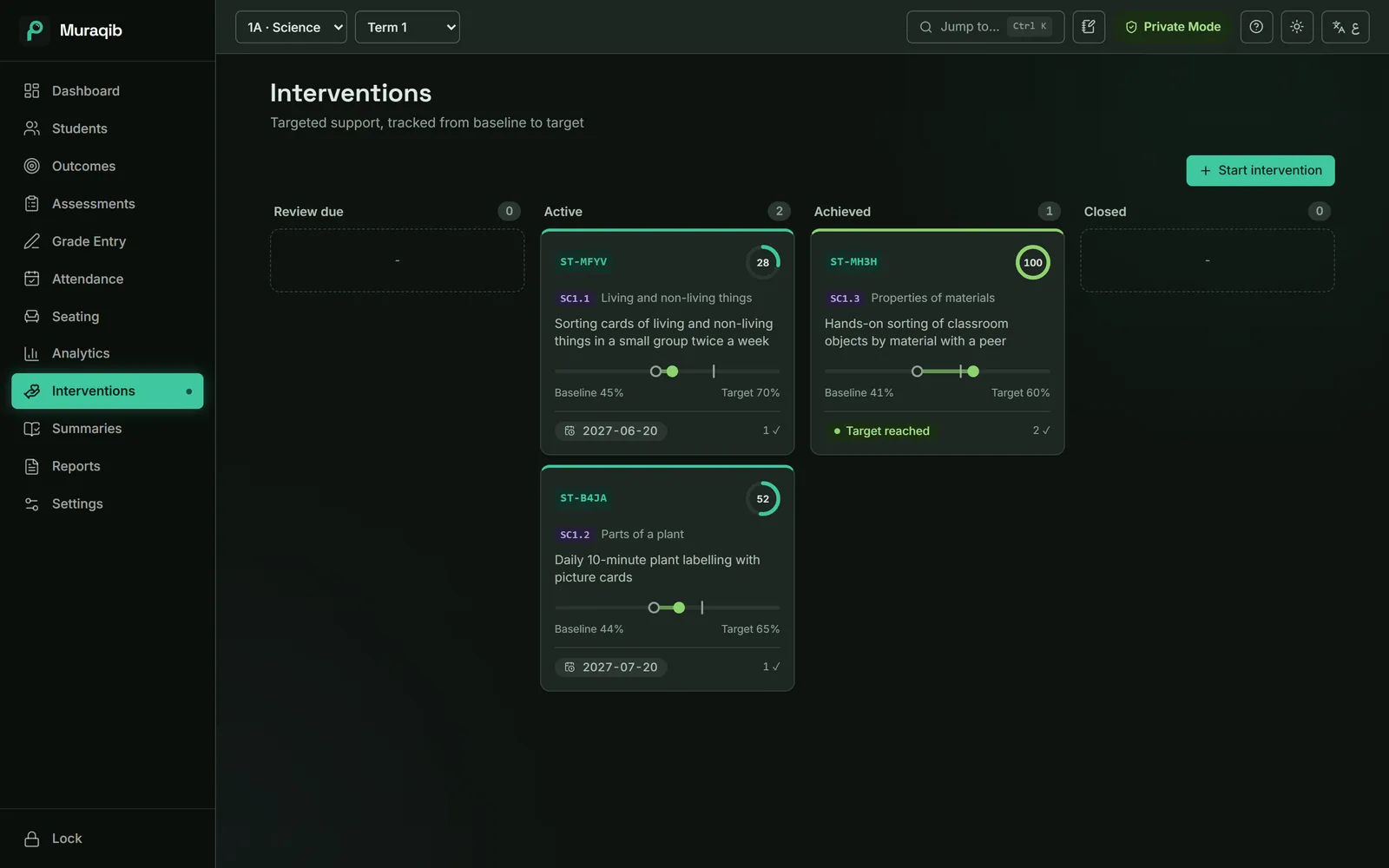Click the Analytics chart icon

click(32, 353)
